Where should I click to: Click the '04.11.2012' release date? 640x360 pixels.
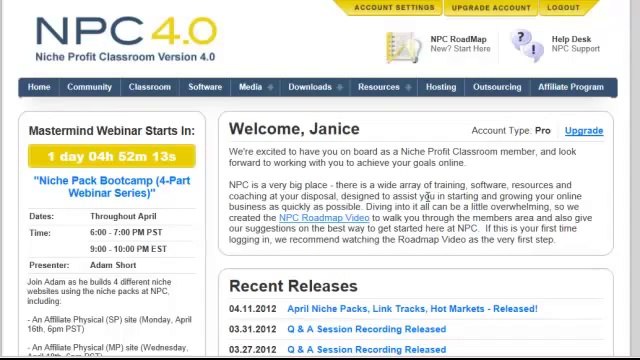(x=253, y=309)
